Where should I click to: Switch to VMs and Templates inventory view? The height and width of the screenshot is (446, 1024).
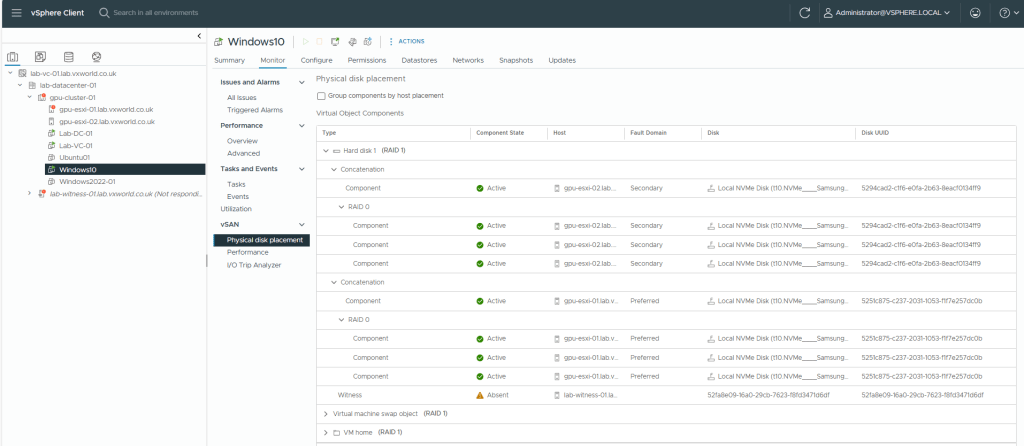(40, 57)
